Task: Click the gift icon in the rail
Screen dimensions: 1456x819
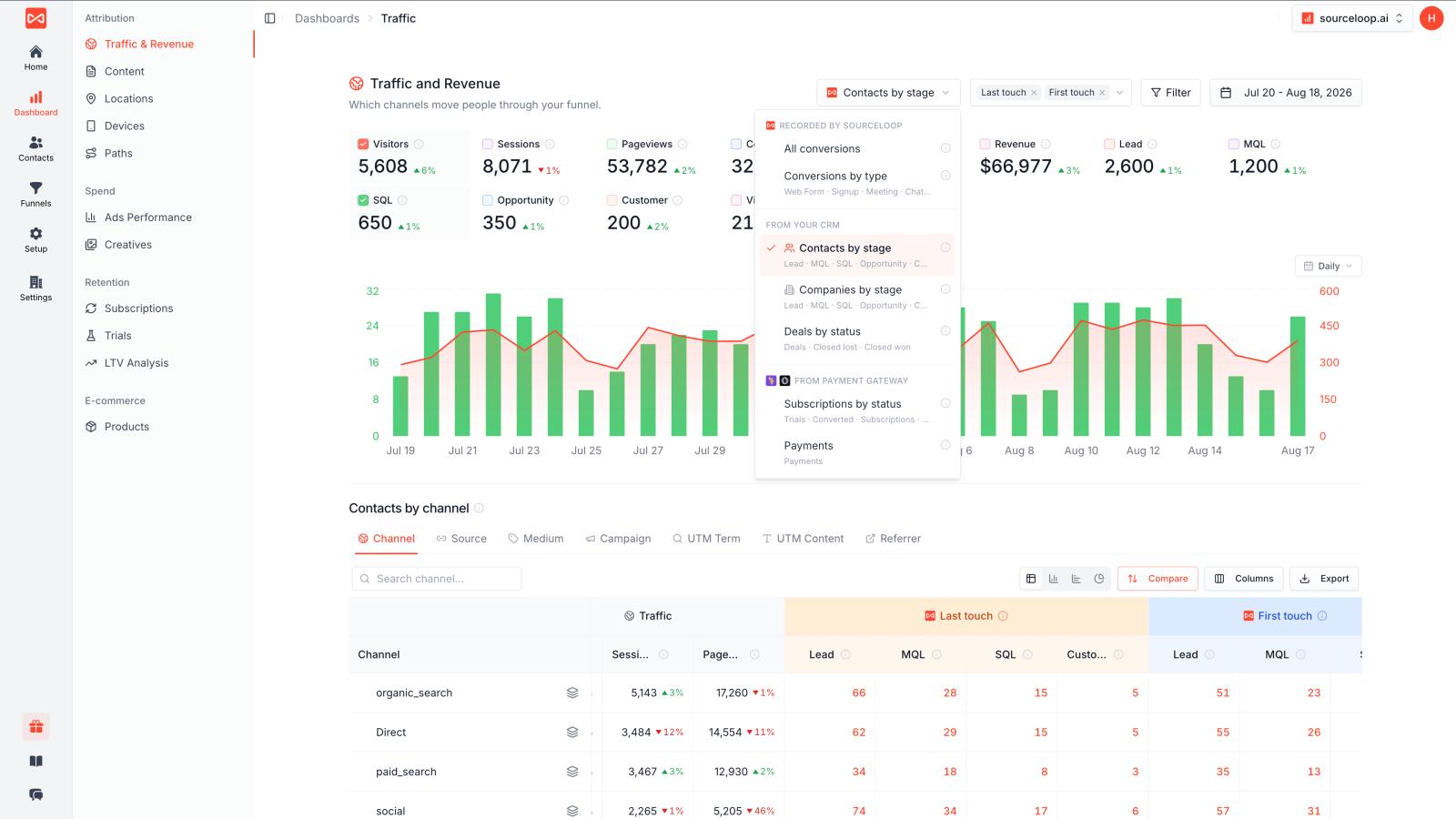Action: [x=35, y=726]
